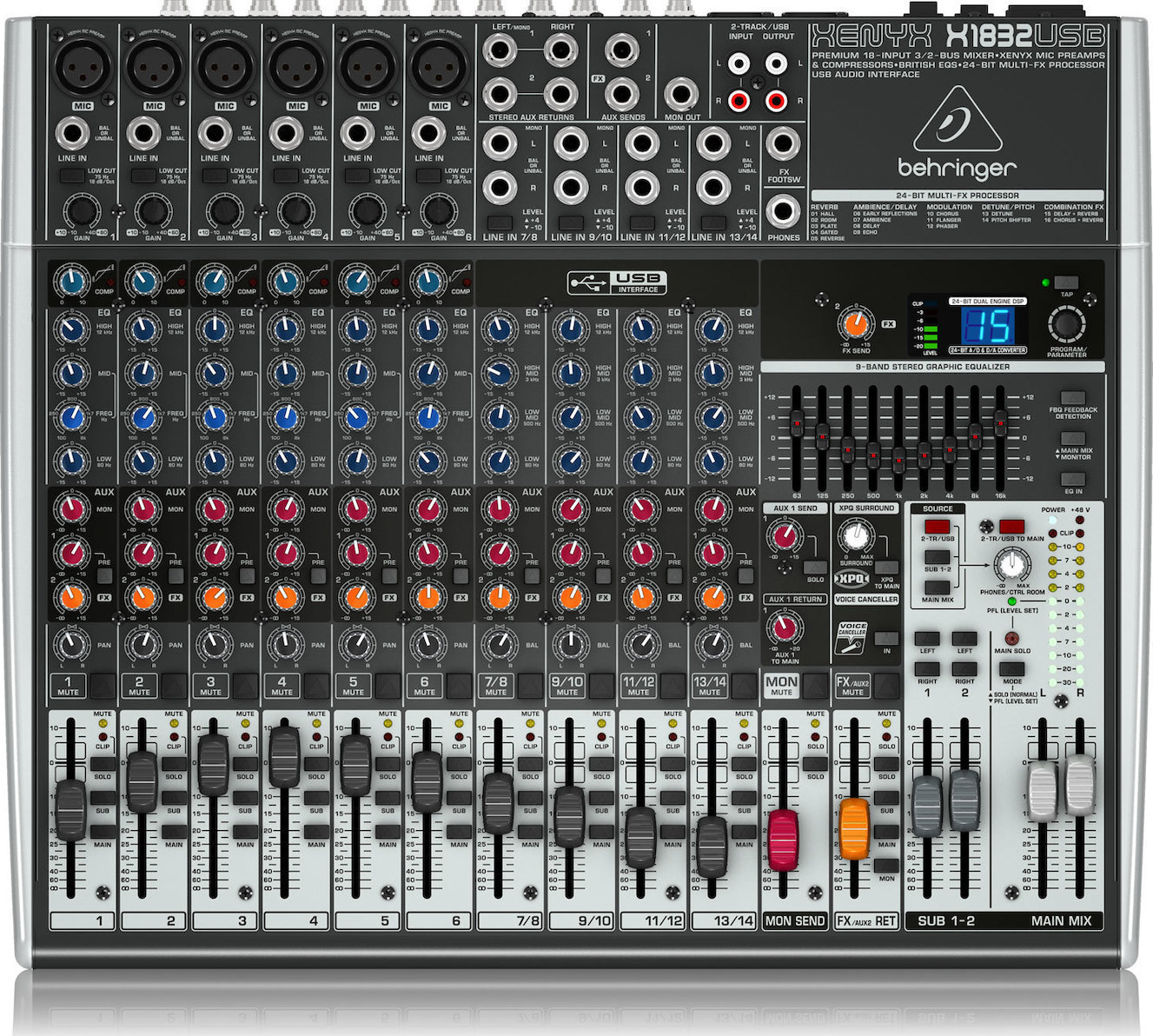The image size is (1153, 1036).
Task: Toggle the channel 1 MUTE button
Action: pos(102,687)
